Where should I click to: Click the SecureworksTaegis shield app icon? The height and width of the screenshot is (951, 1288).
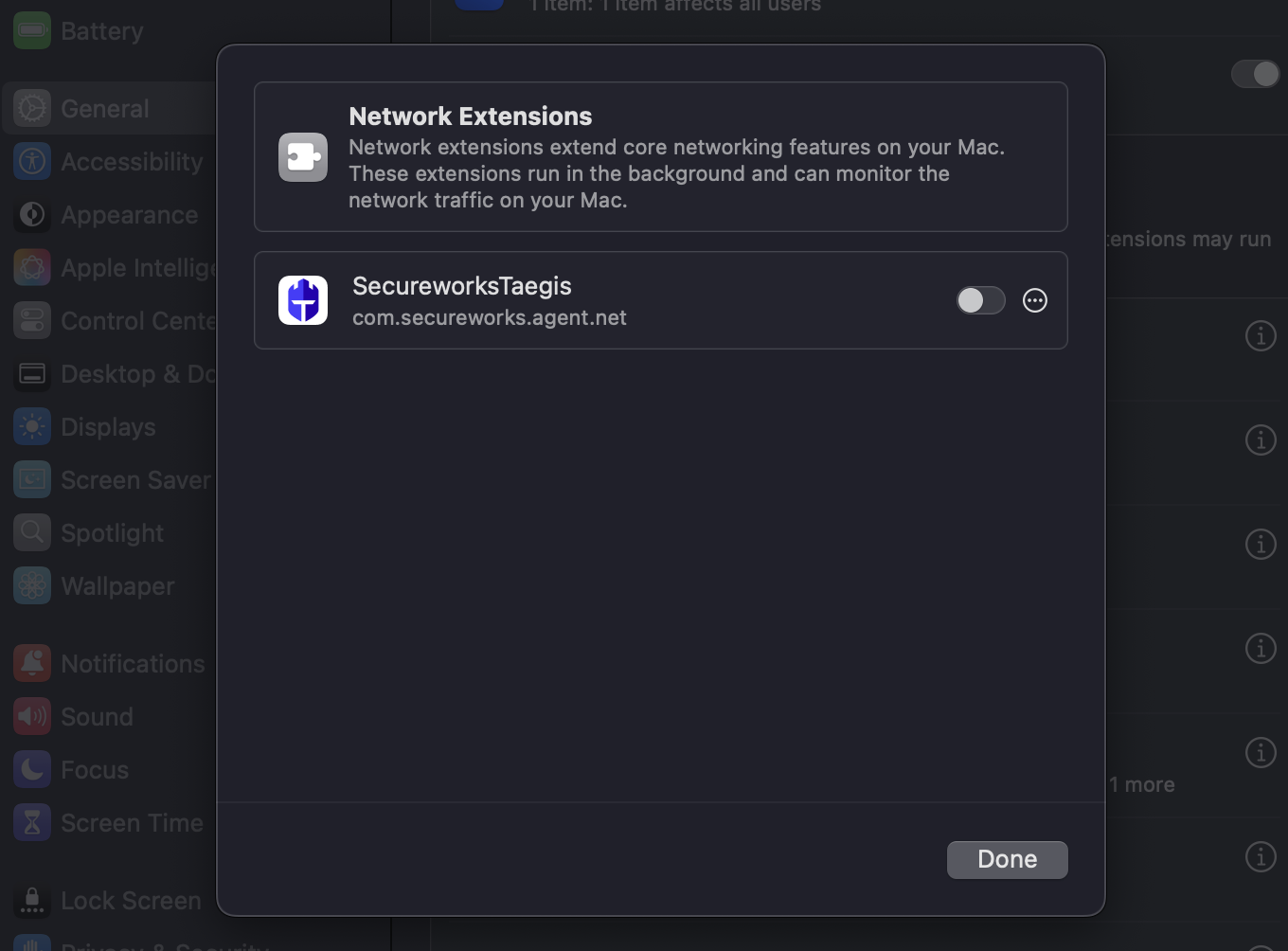pyautogui.click(x=303, y=300)
